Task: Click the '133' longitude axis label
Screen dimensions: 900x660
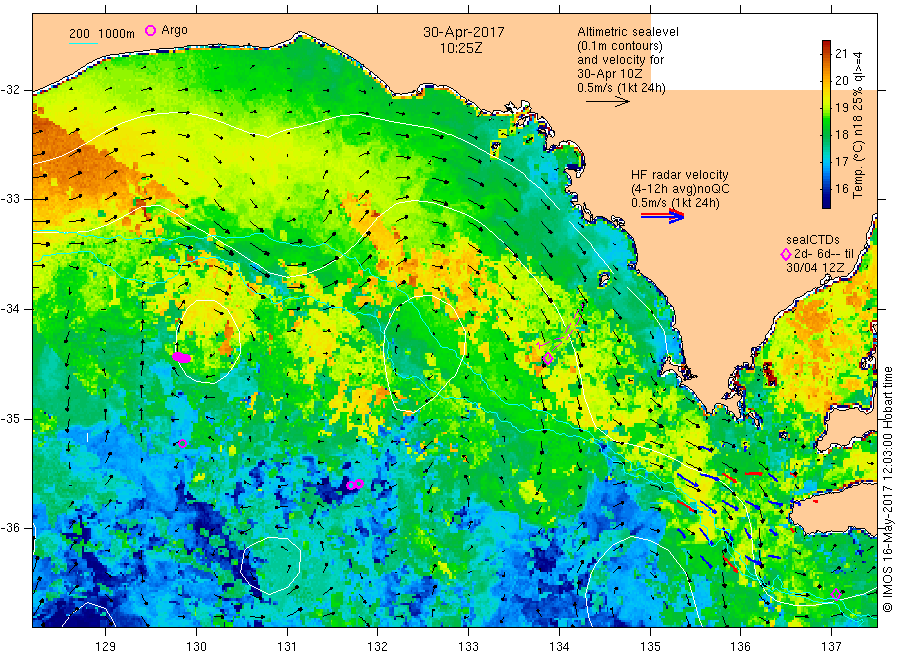Action: click(x=468, y=647)
